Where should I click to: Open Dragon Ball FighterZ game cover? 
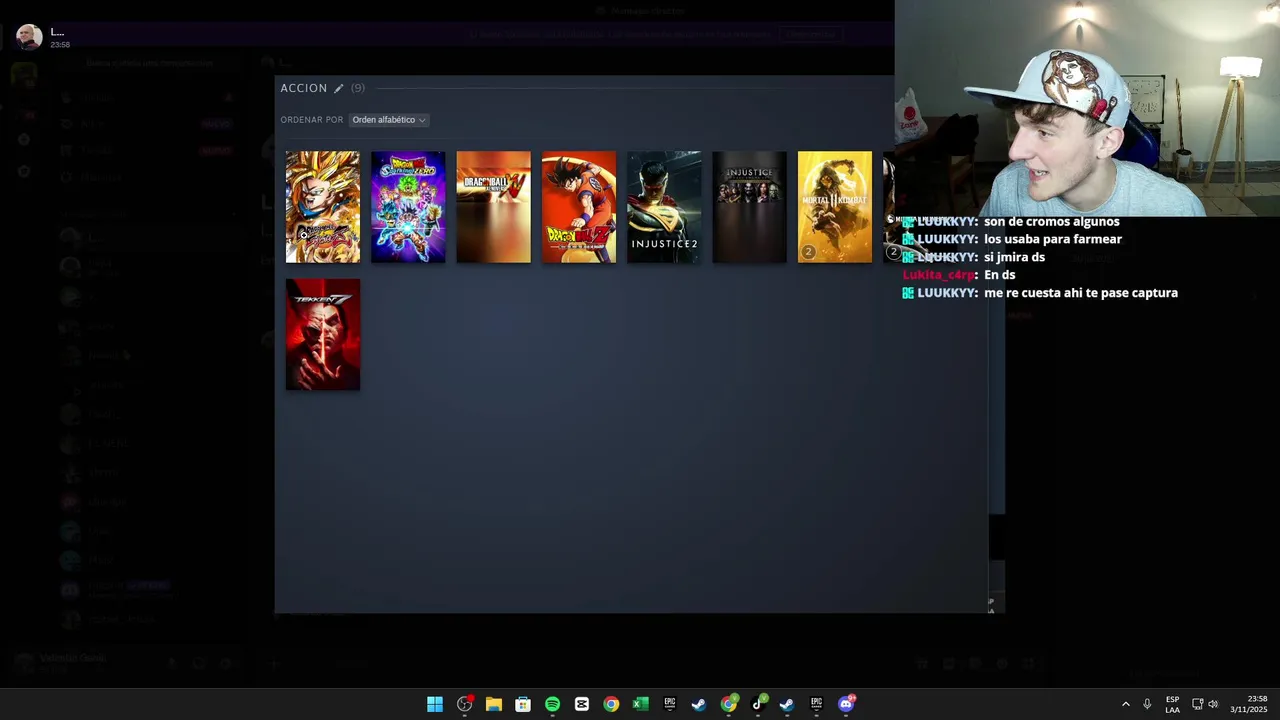tap(322, 207)
